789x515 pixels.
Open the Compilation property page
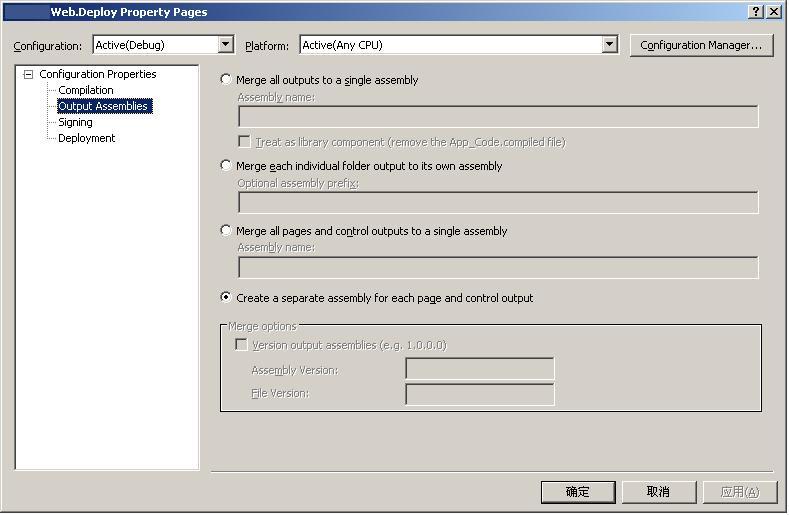(86, 90)
